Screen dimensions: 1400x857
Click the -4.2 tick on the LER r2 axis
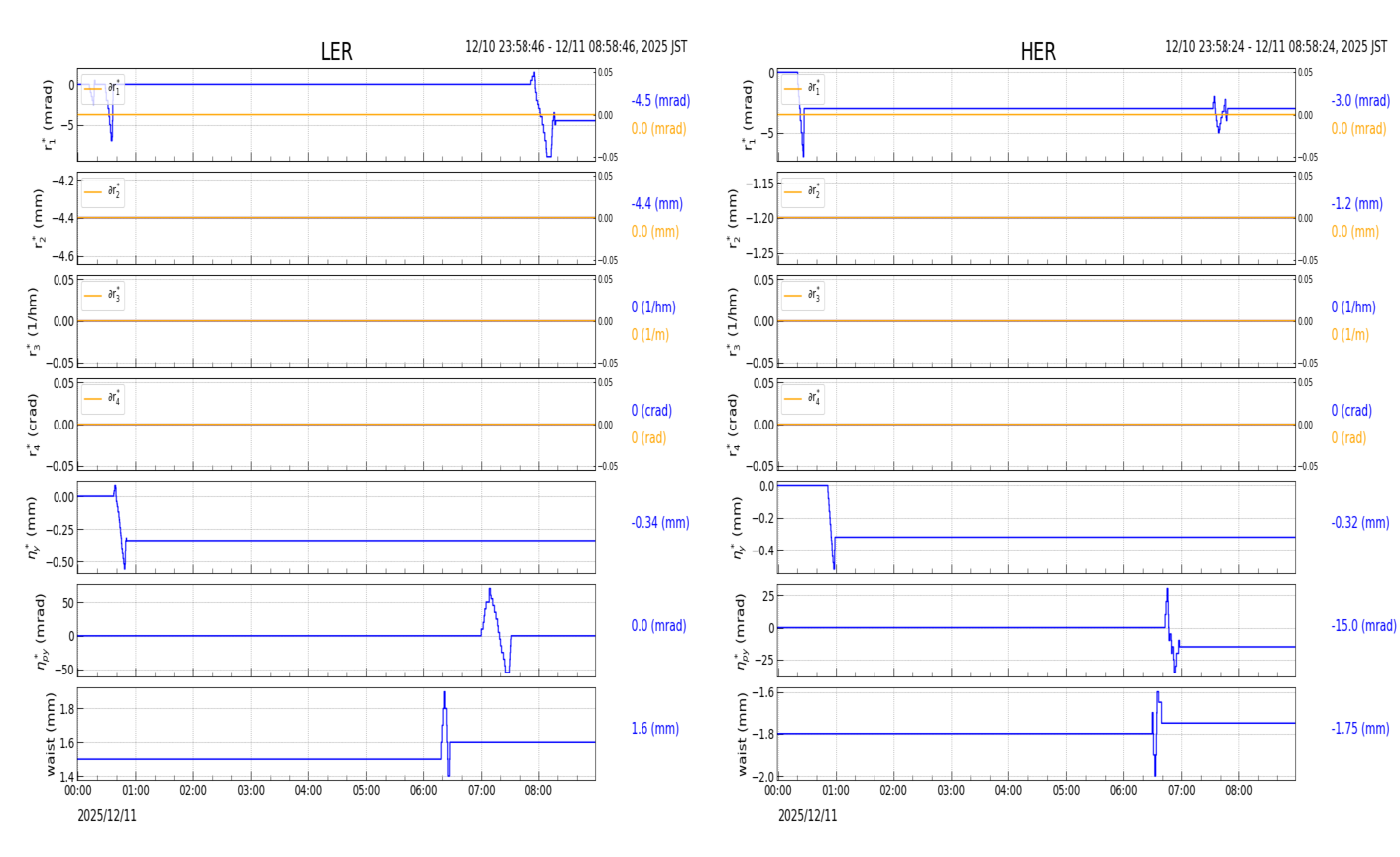coord(62,182)
